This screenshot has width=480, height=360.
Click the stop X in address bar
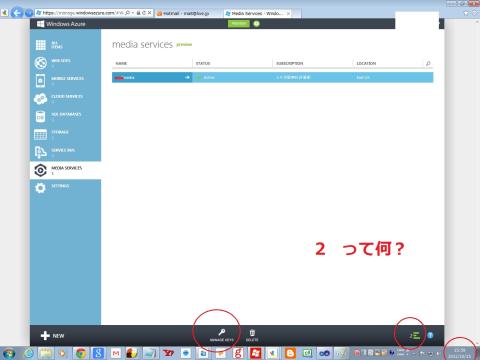[x=150, y=13]
